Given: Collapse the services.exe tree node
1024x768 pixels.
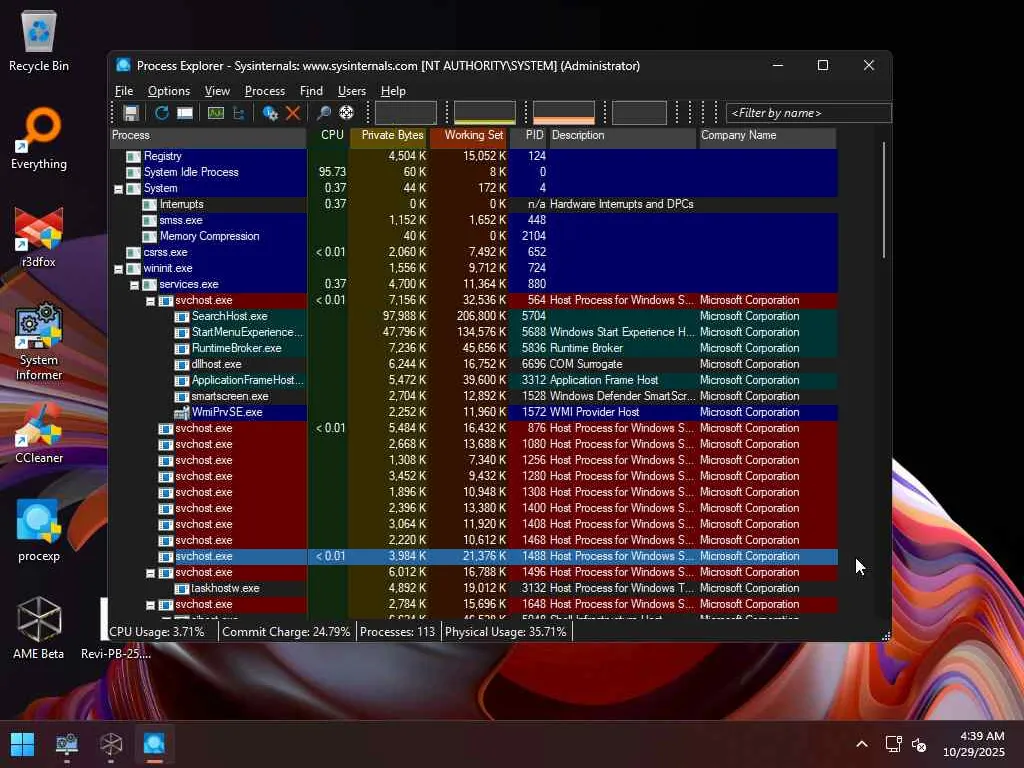Looking at the screenshot, I should coord(135,285).
